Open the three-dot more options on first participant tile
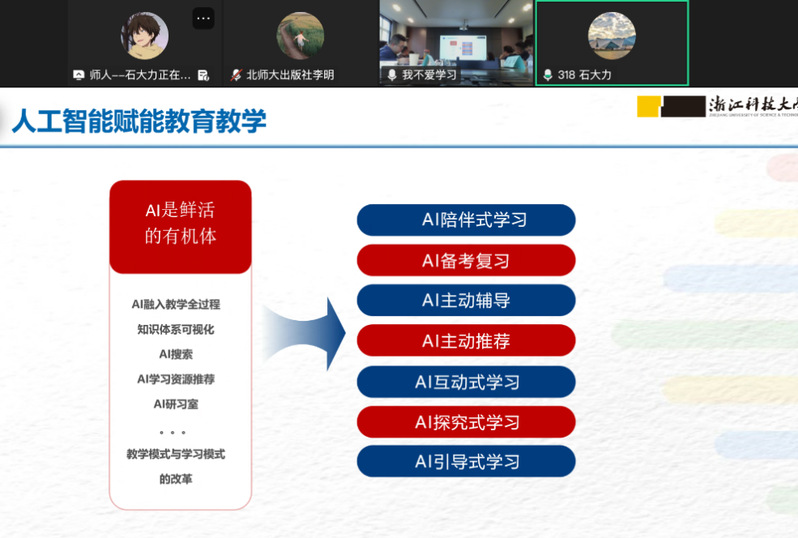The image size is (798, 538). click(x=203, y=18)
